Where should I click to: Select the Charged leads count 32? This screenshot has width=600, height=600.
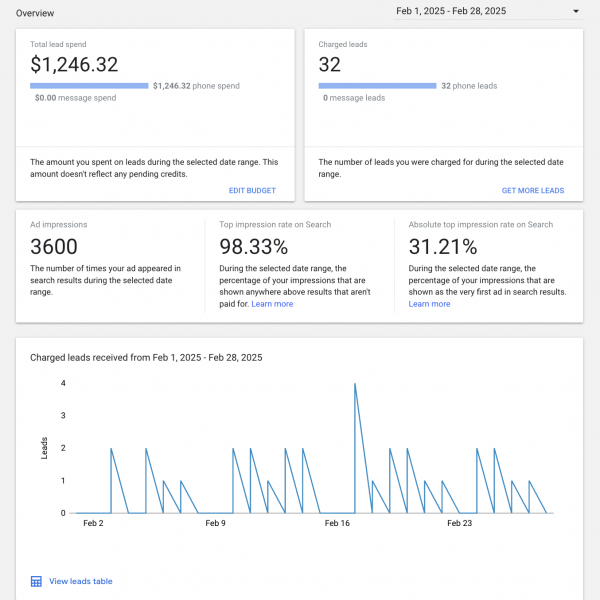click(330, 64)
